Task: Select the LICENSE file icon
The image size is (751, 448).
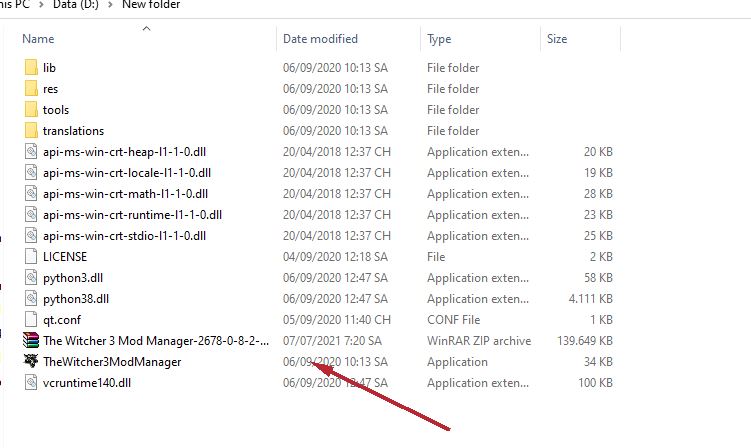Action: point(30,257)
